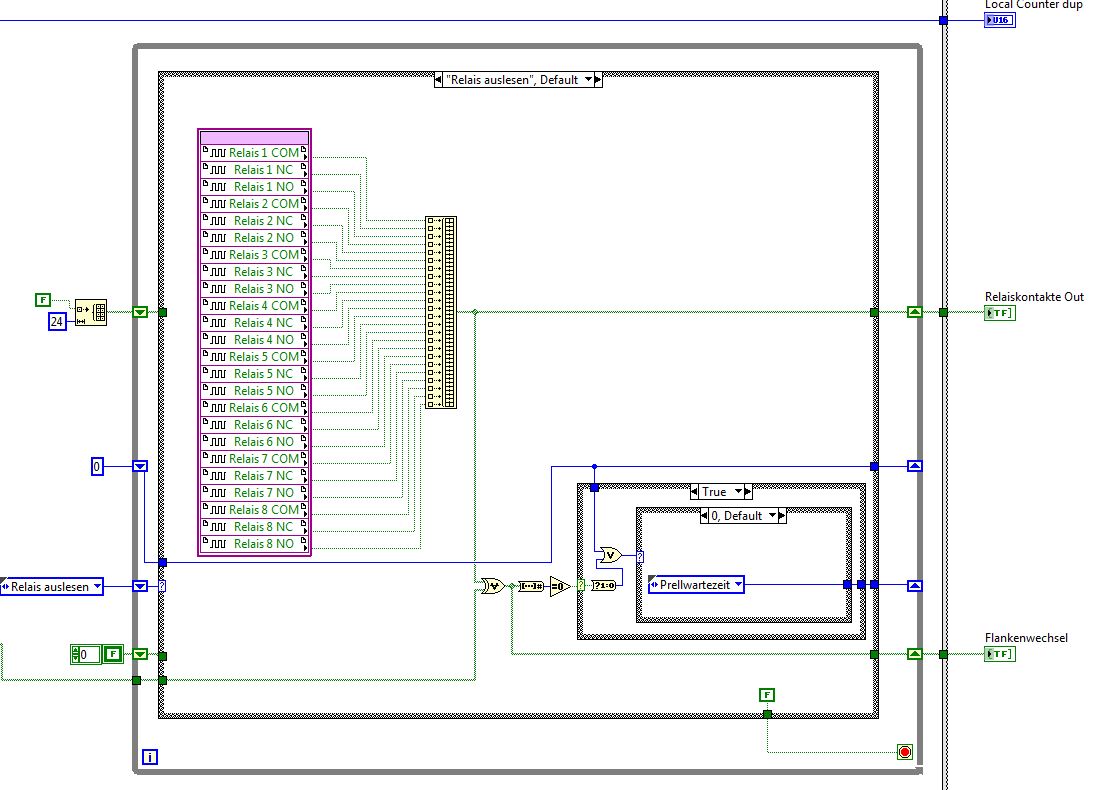This screenshot has height=790, width=1093.
Task: Click right shift register feeding Relaiskontakte Out
Action: pos(915,312)
